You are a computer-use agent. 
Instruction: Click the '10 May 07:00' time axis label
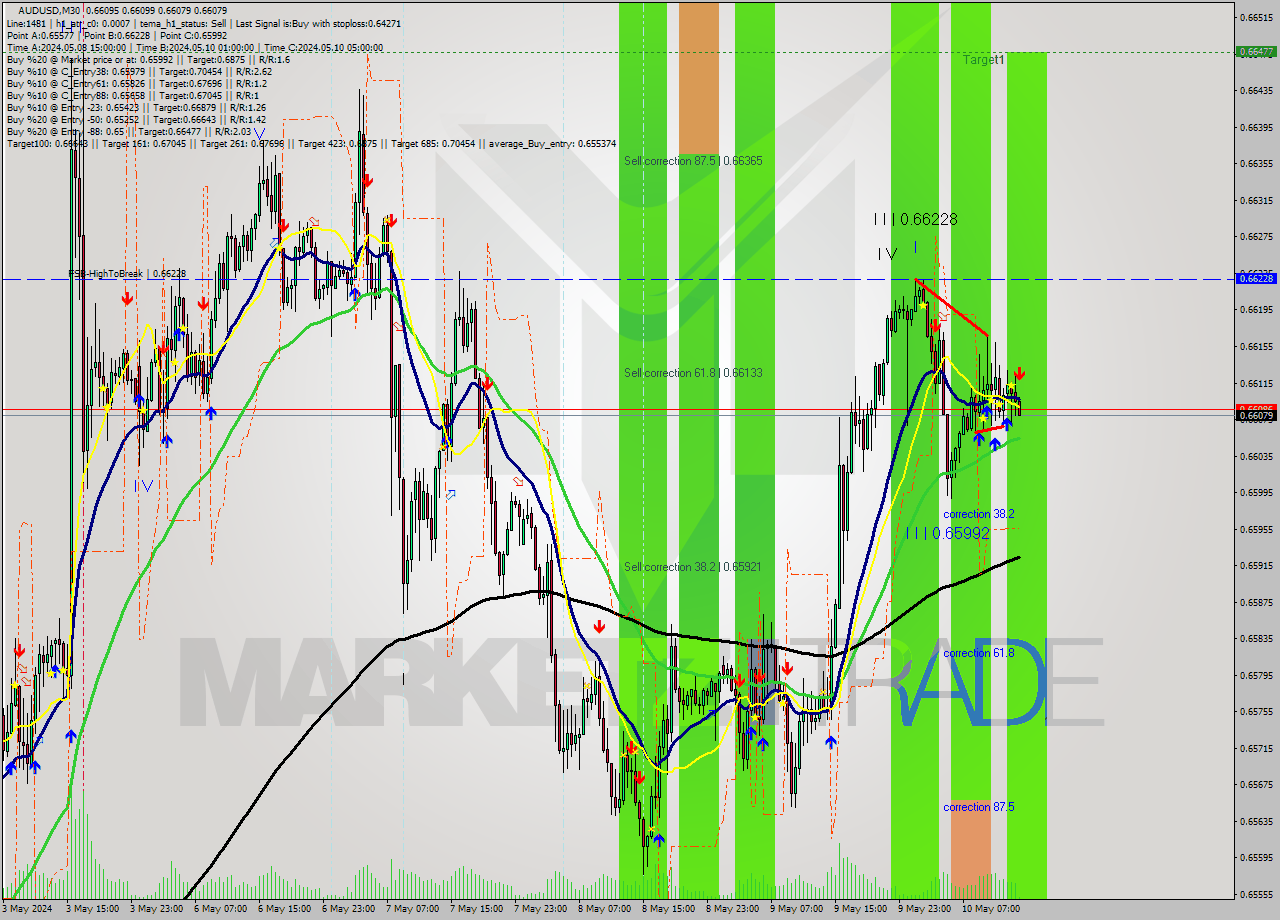coord(989,908)
